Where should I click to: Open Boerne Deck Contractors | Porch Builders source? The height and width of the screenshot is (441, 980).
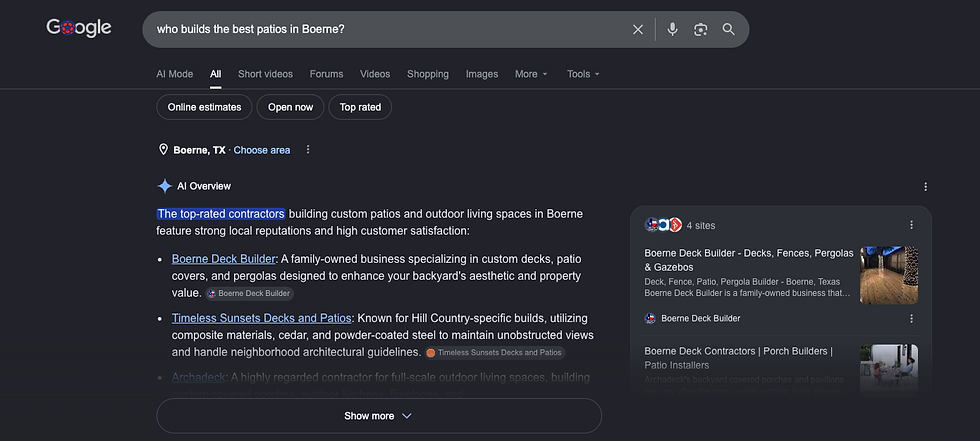pyautogui.click(x=739, y=358)
